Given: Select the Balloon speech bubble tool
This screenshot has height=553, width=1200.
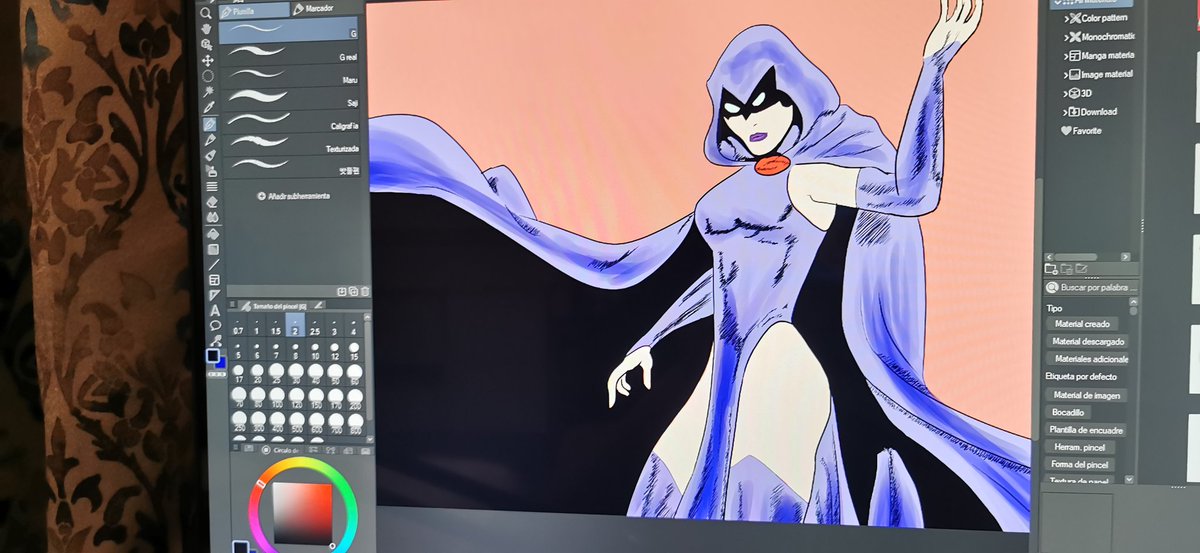Looking at the screenshot, I should coord(215,325).
